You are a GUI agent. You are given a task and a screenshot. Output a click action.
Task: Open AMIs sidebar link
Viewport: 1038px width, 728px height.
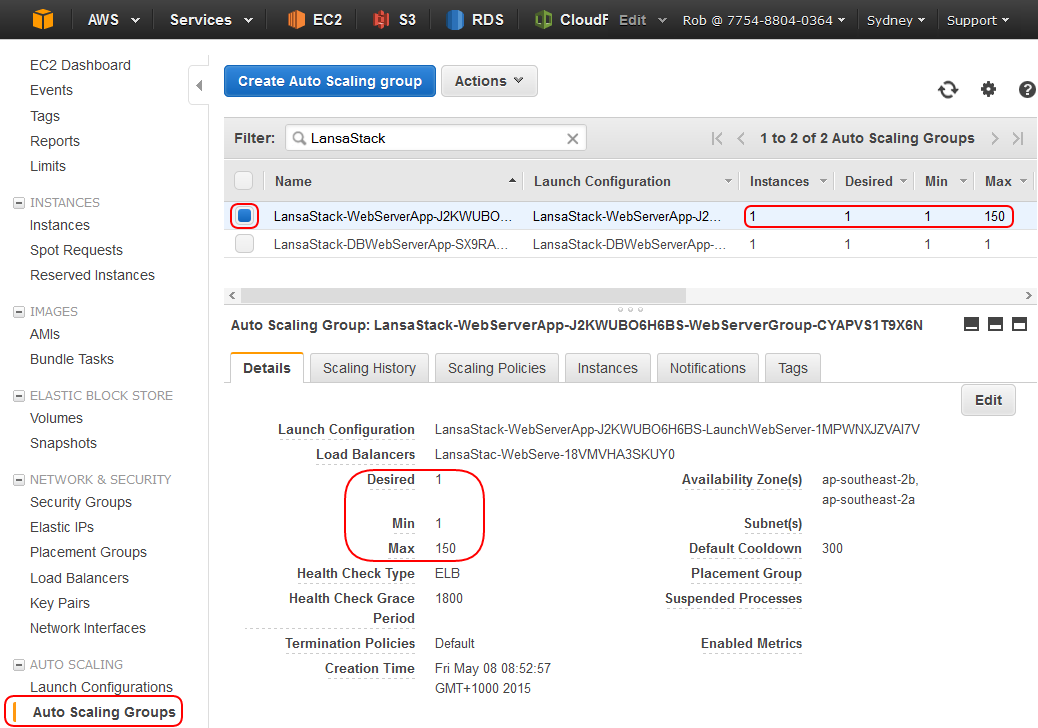(x=44, y=334)
